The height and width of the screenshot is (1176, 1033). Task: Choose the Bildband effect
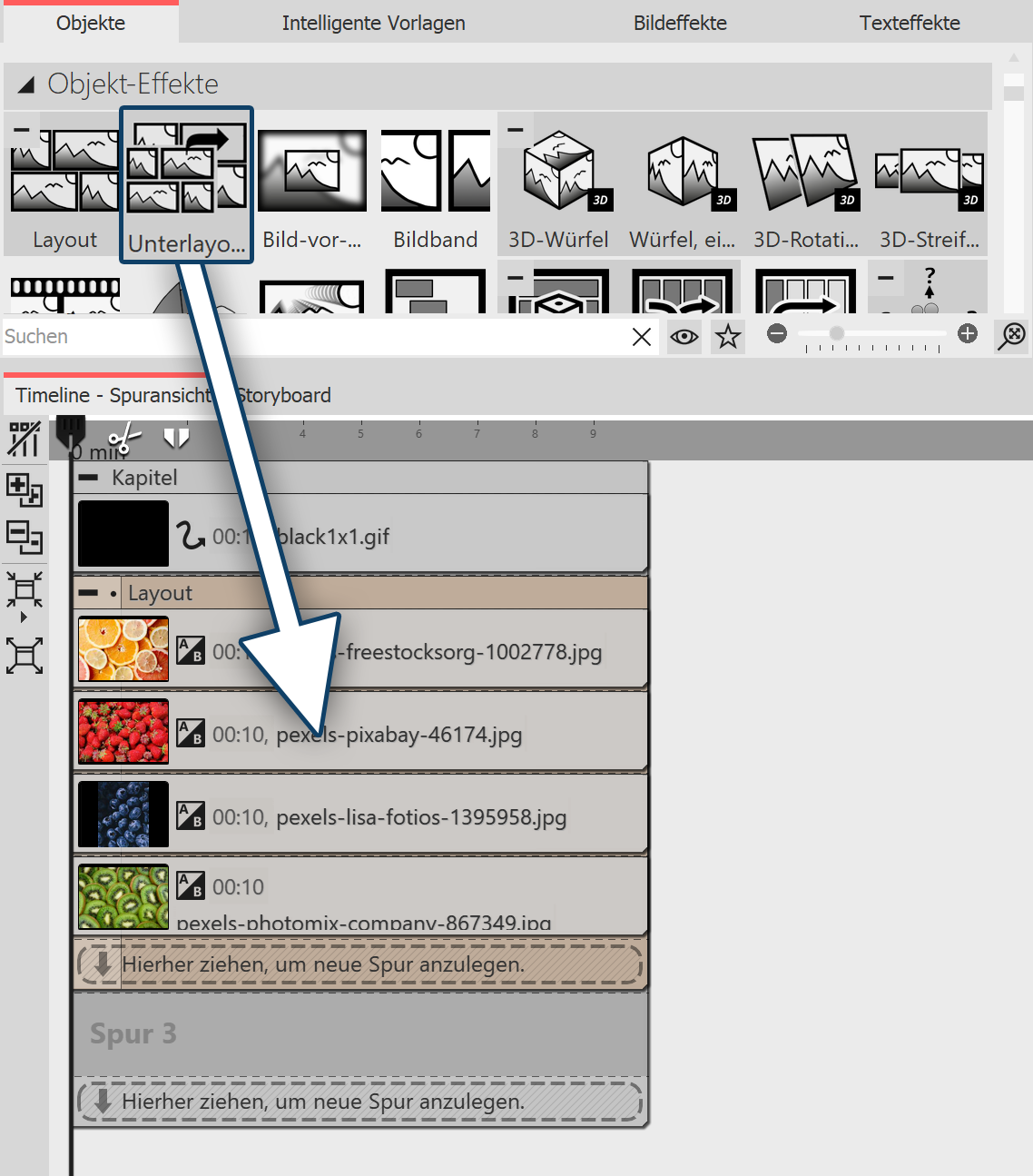point(435,173)
